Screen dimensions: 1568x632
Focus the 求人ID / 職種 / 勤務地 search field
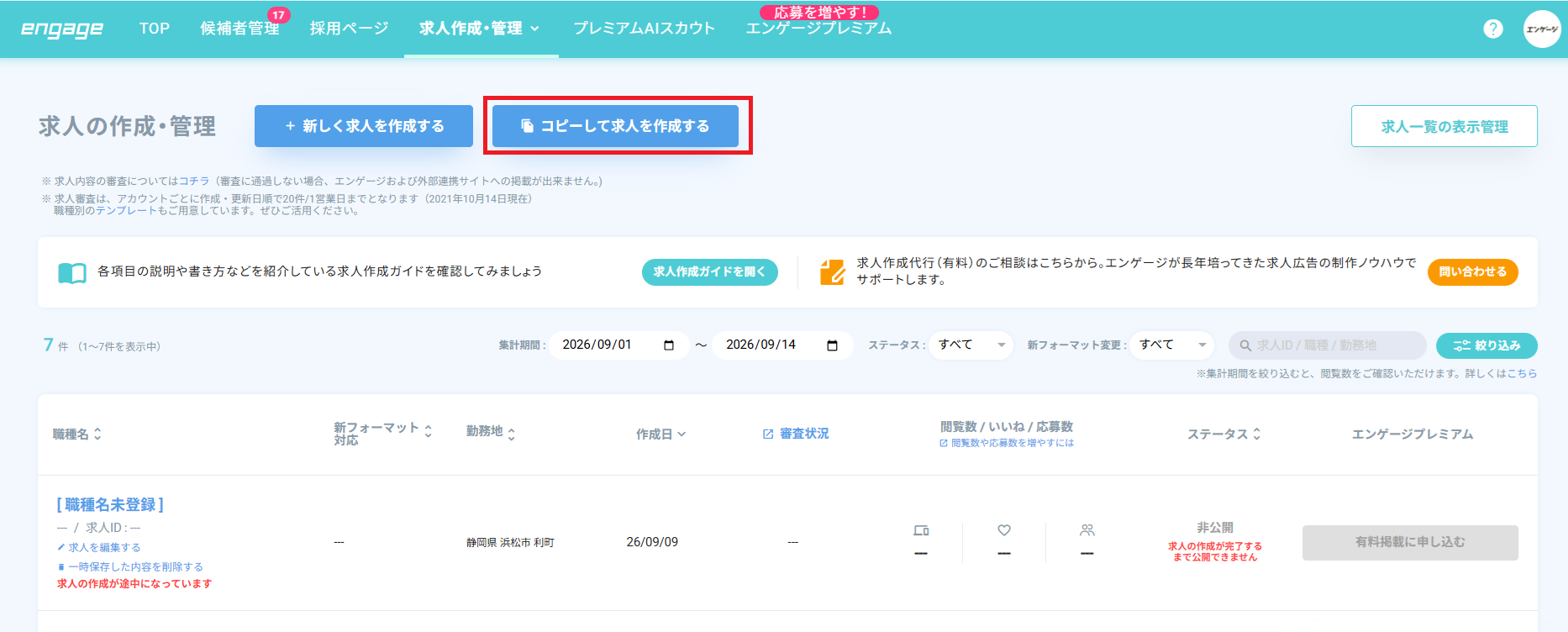[x=1328, y=345]
